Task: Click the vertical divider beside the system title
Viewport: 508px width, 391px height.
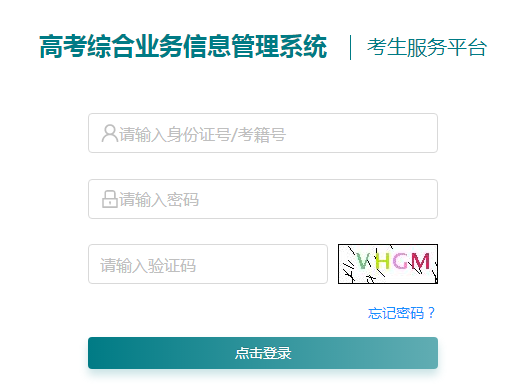Action: 350,47
